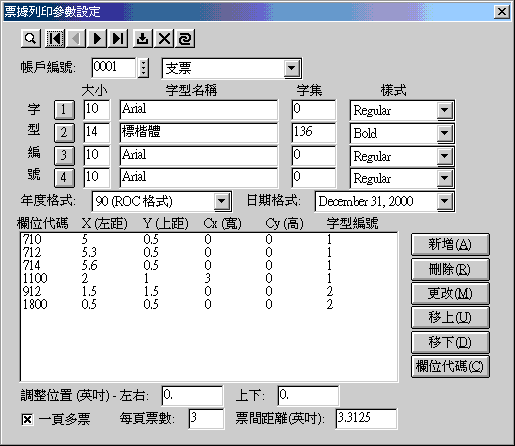The width and height of the screenshot is (515, 446).
Task: Click the 票間距離 input field
Action: pyautogui.click(x=366, y=418)
